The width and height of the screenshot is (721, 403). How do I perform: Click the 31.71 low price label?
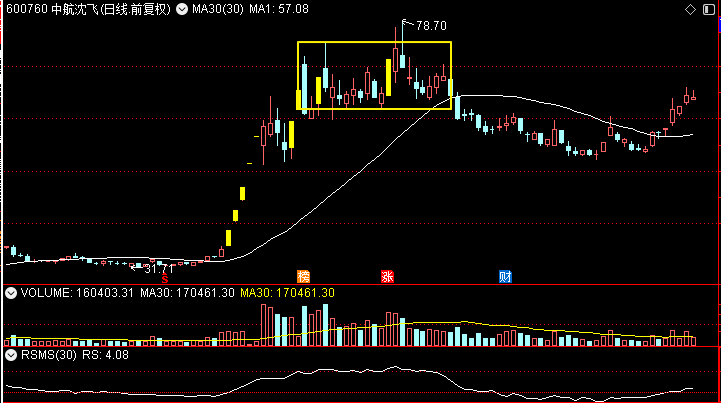159,269
